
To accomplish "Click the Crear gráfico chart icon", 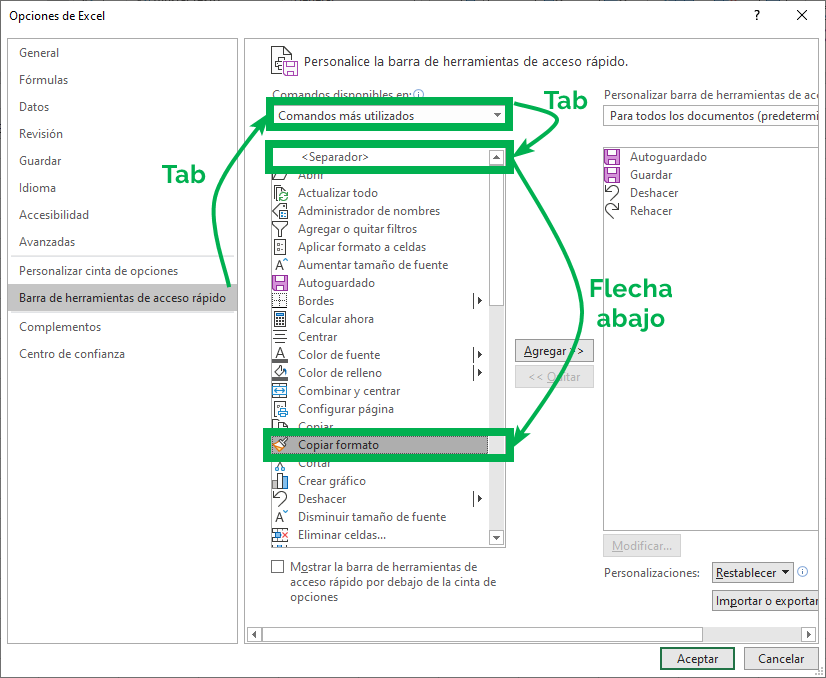I will 280,481.
